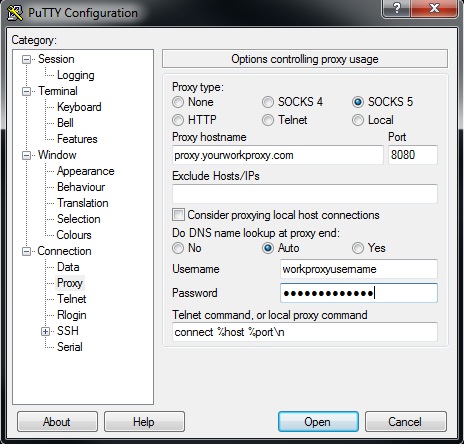Collapse the Connection tree node
The height and width of the screenshot is (444, 464).
tap(26, 251)
